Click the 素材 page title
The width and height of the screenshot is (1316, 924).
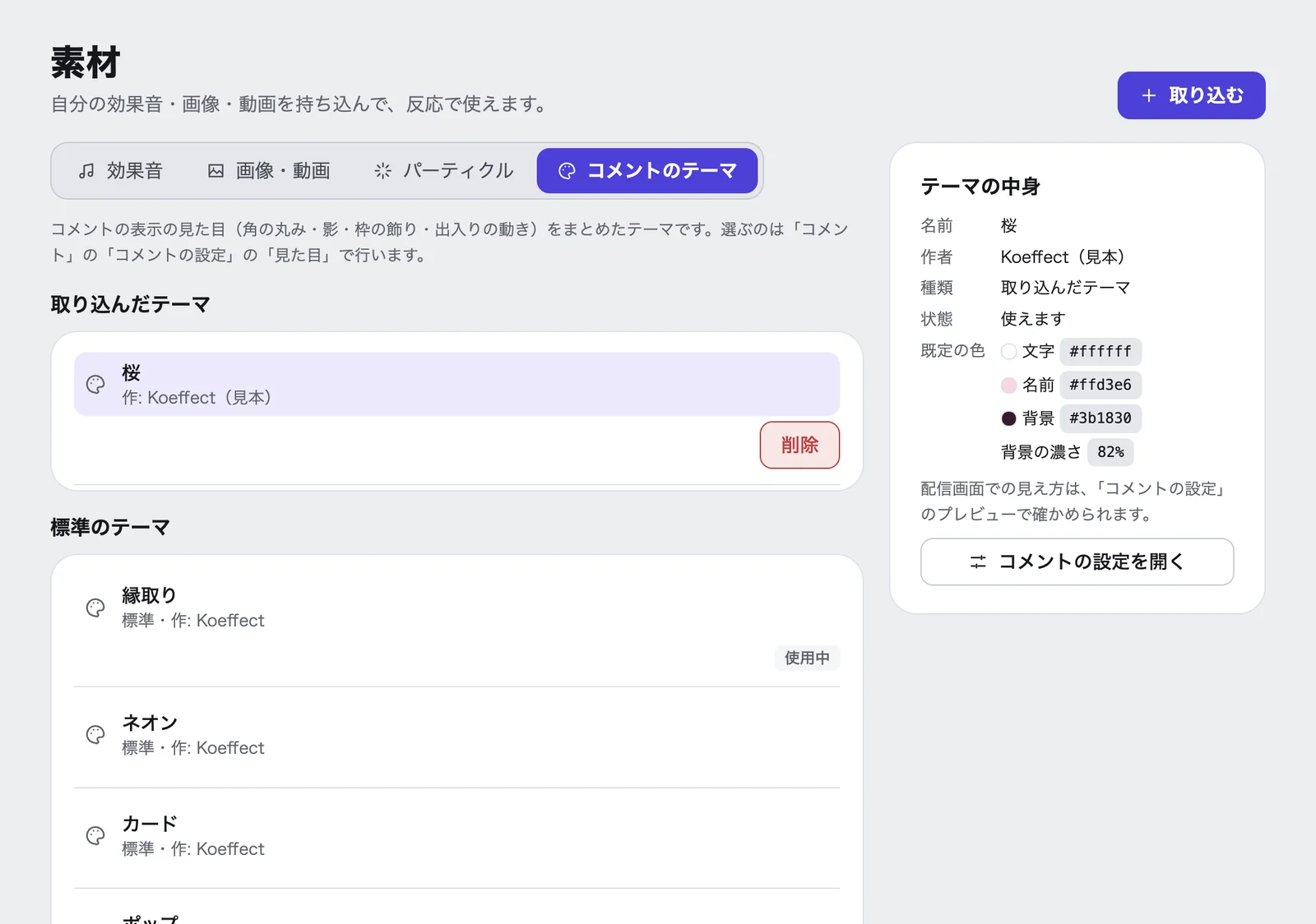tap(86, 62)
